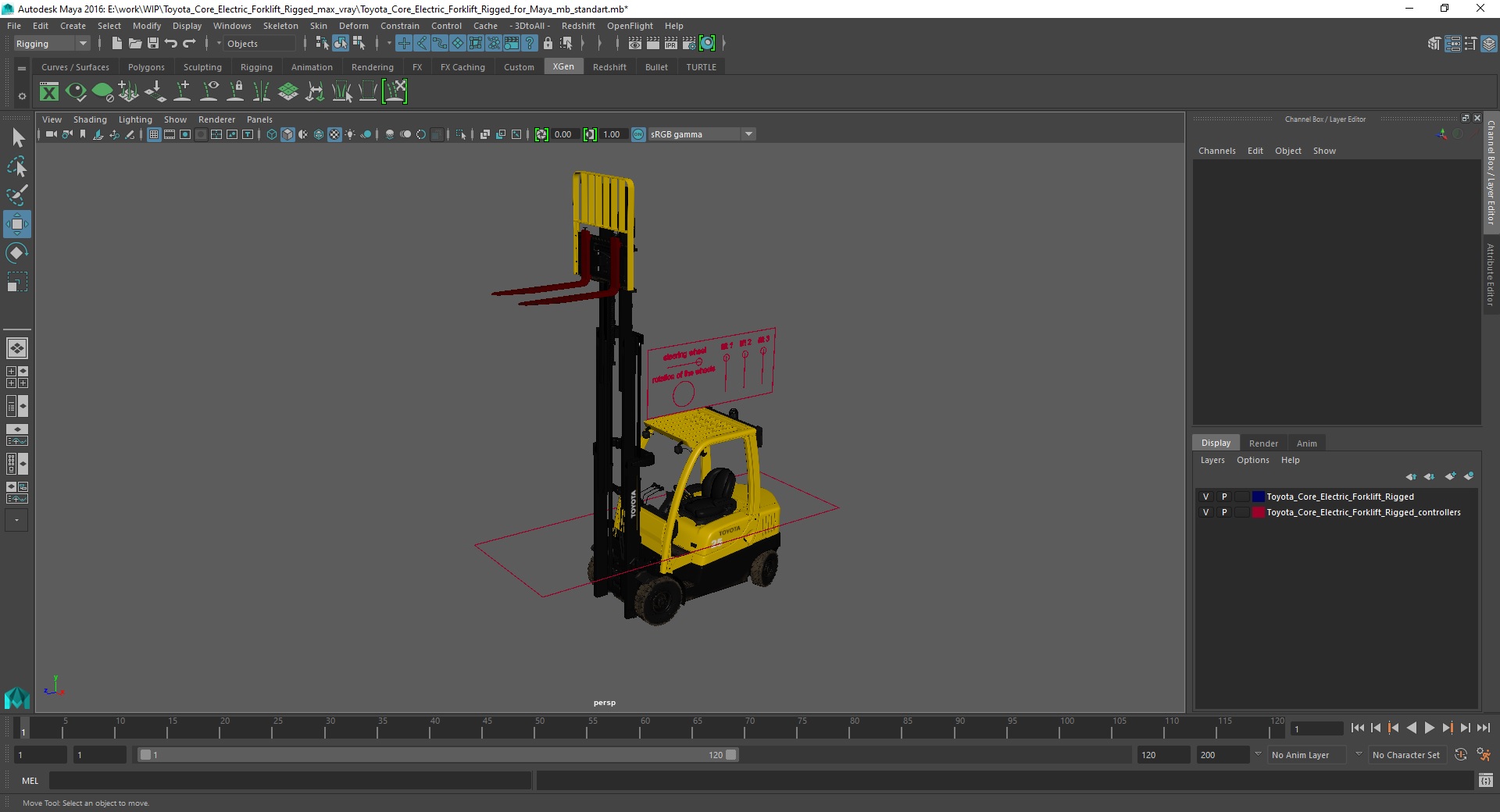The height and width of the screenshot is (812, 1500).
Task: Open the Deform menu
Action: (353, 26)
